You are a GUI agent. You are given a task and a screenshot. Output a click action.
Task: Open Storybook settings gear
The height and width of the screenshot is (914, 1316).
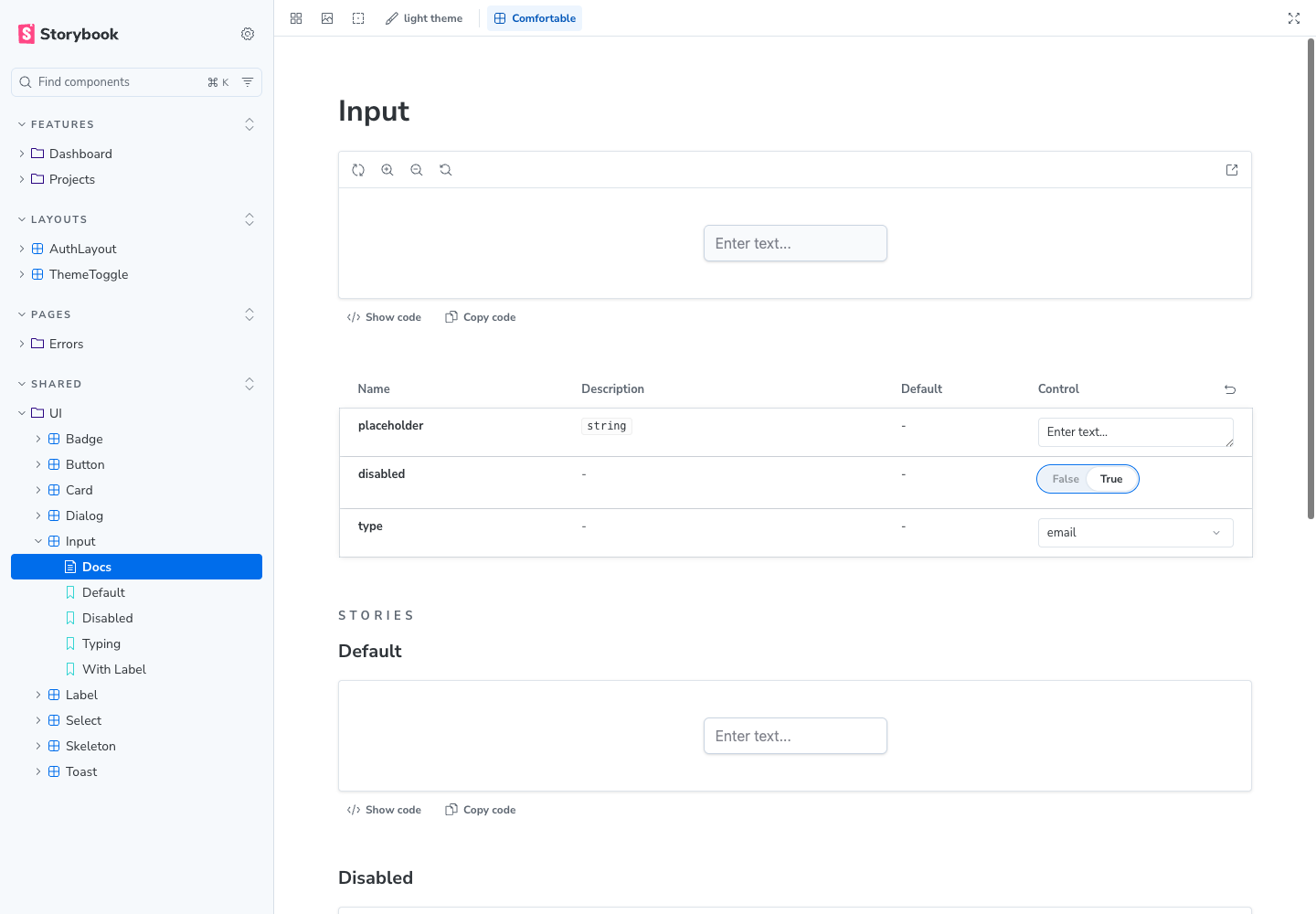248,34
